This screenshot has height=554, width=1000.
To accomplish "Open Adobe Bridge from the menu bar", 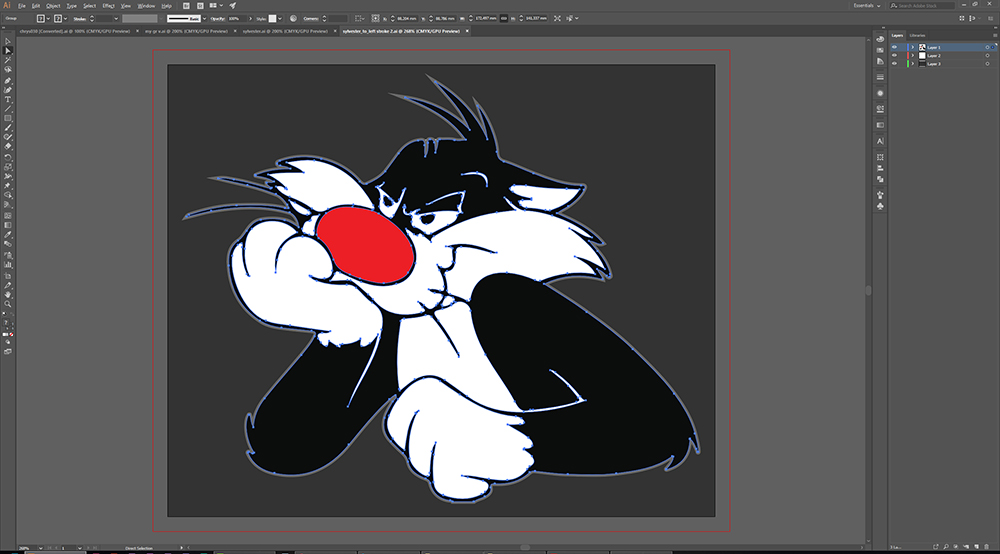I will click(186, 6).
